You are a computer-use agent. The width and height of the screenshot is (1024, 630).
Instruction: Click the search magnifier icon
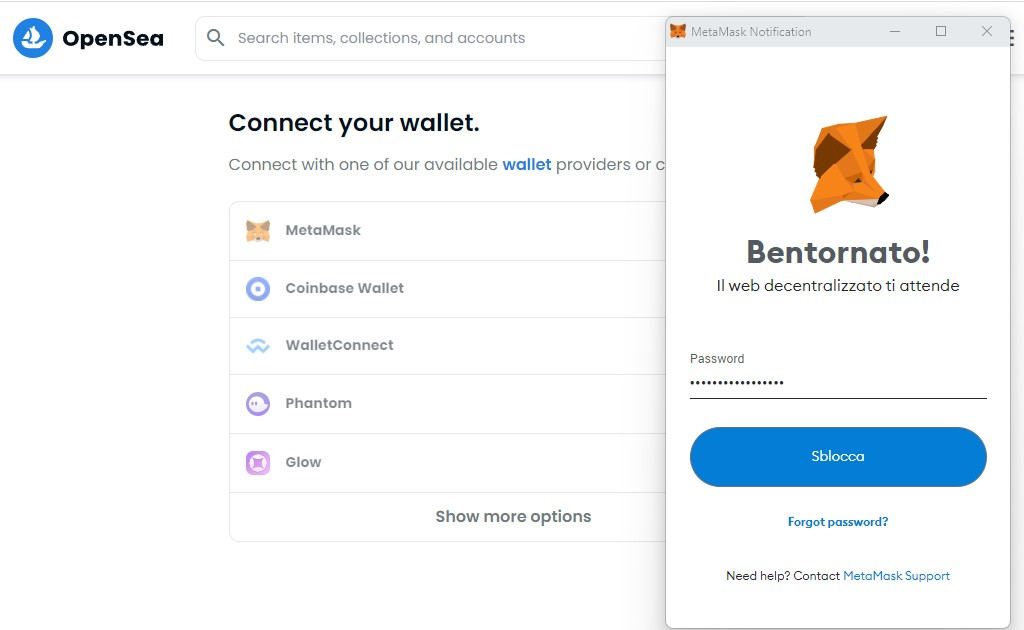tap(216, 38)
